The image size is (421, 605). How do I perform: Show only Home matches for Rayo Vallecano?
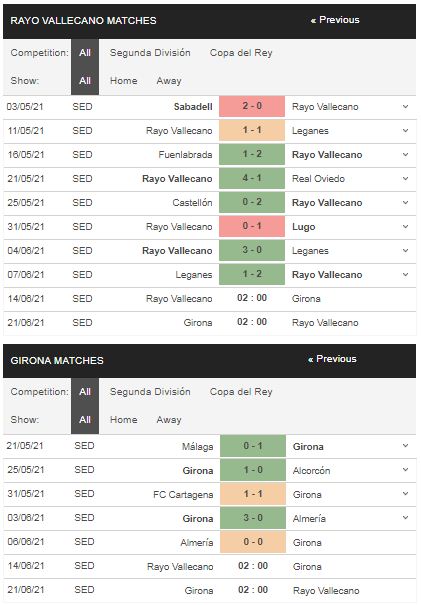pyautogui.click(x=123, y=81)
